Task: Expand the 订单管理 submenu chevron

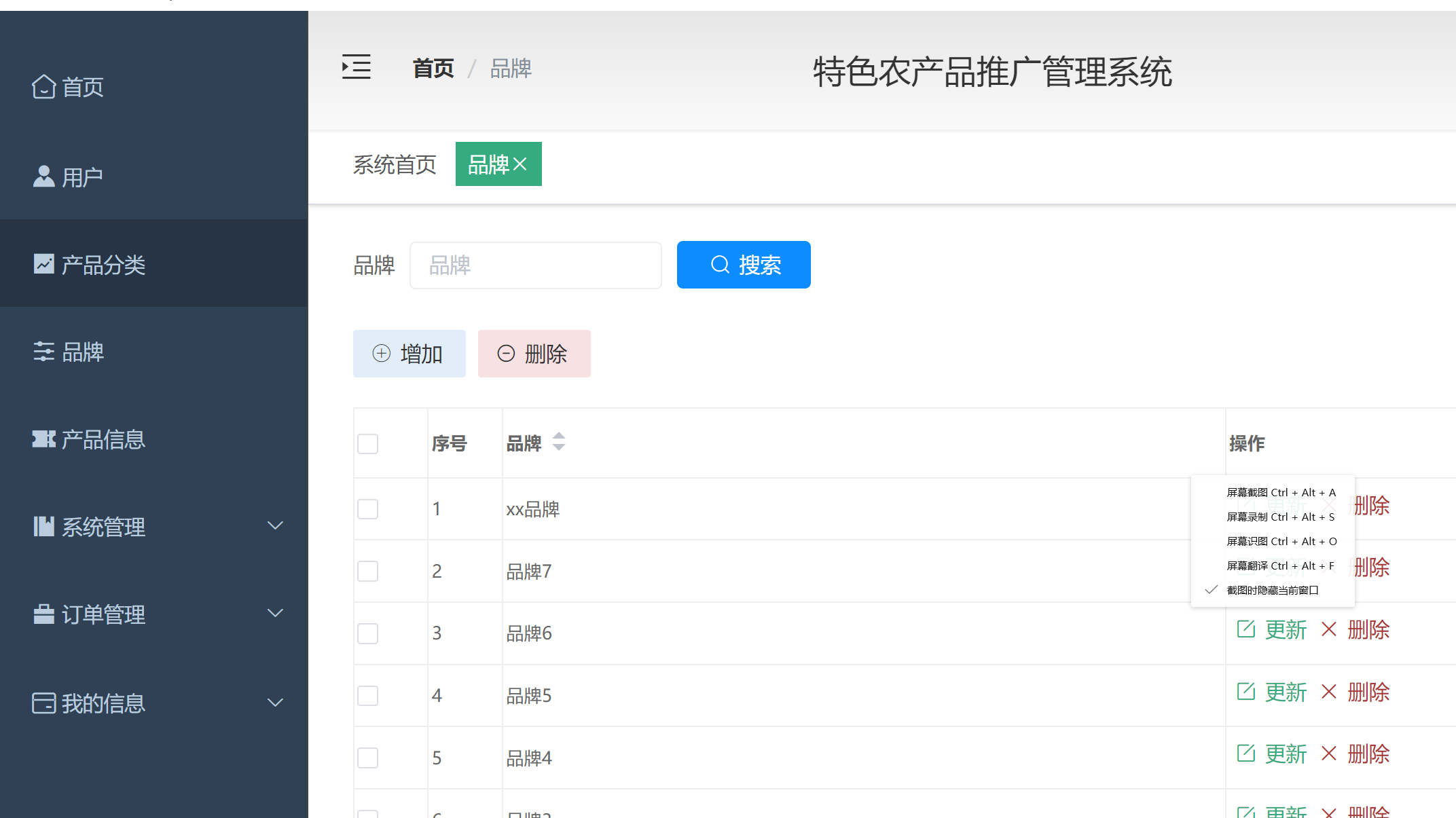Action: coord(275,613)
